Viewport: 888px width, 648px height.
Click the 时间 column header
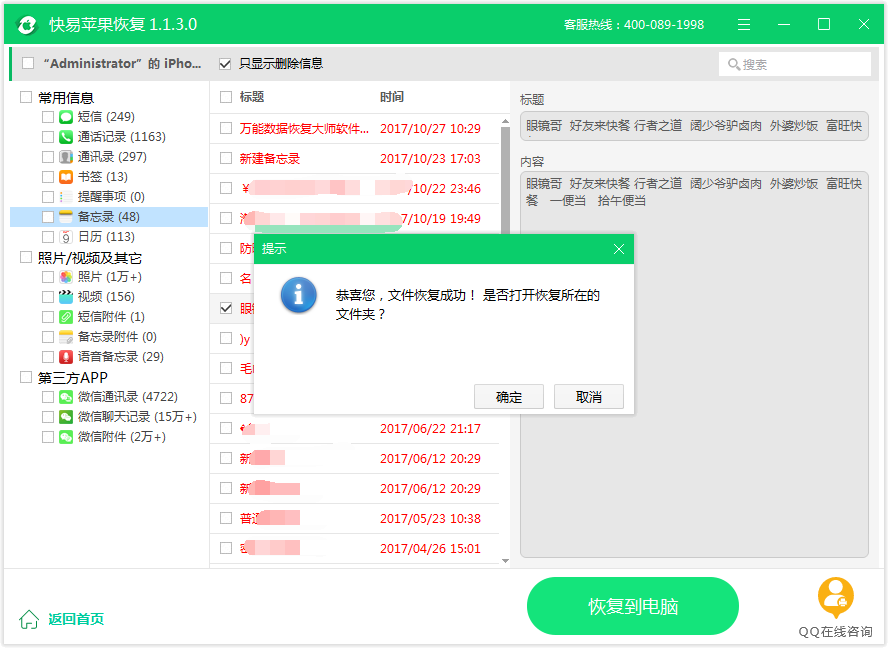pyautogui.click(x=391, y=97)
